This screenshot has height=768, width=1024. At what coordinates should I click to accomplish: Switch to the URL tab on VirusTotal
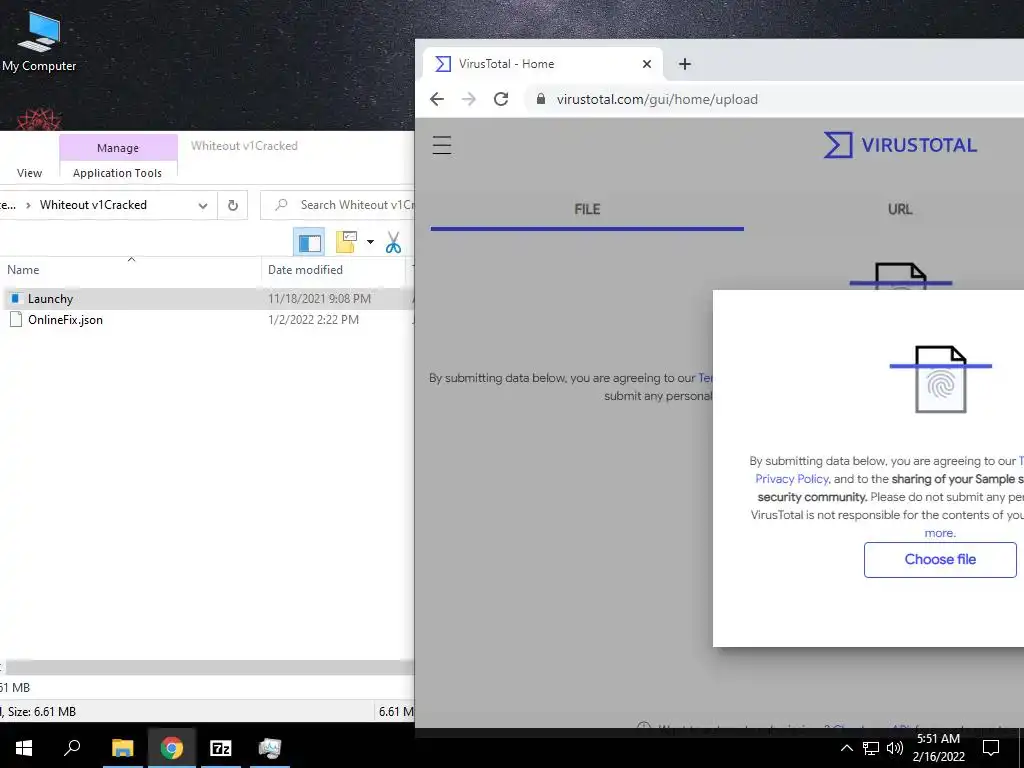click(x=900, y=210)
